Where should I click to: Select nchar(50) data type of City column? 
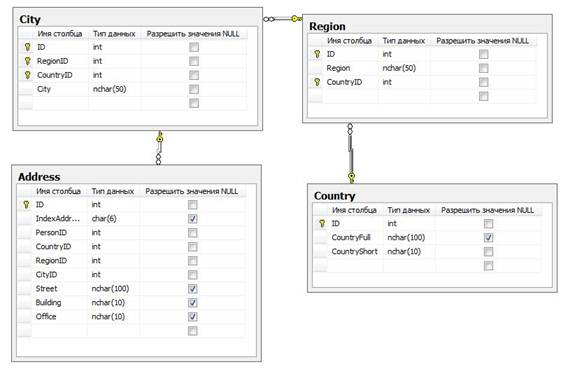(x=109, y=89)
